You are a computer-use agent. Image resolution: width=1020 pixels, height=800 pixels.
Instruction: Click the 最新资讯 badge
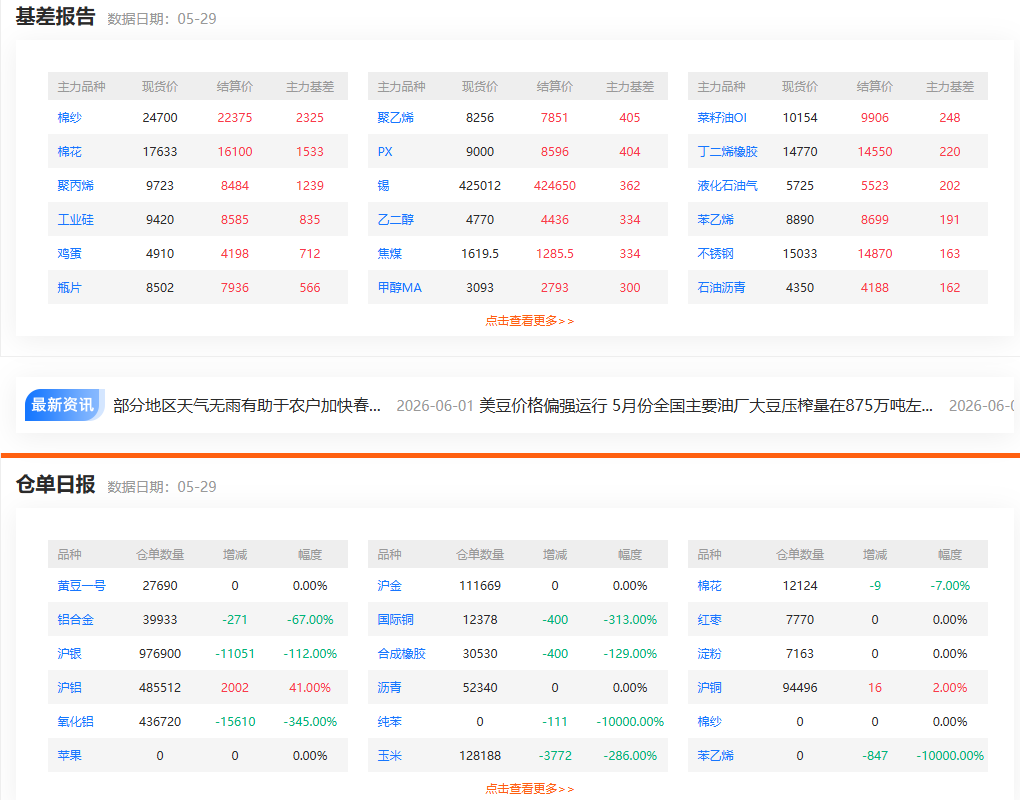(63, 405)
